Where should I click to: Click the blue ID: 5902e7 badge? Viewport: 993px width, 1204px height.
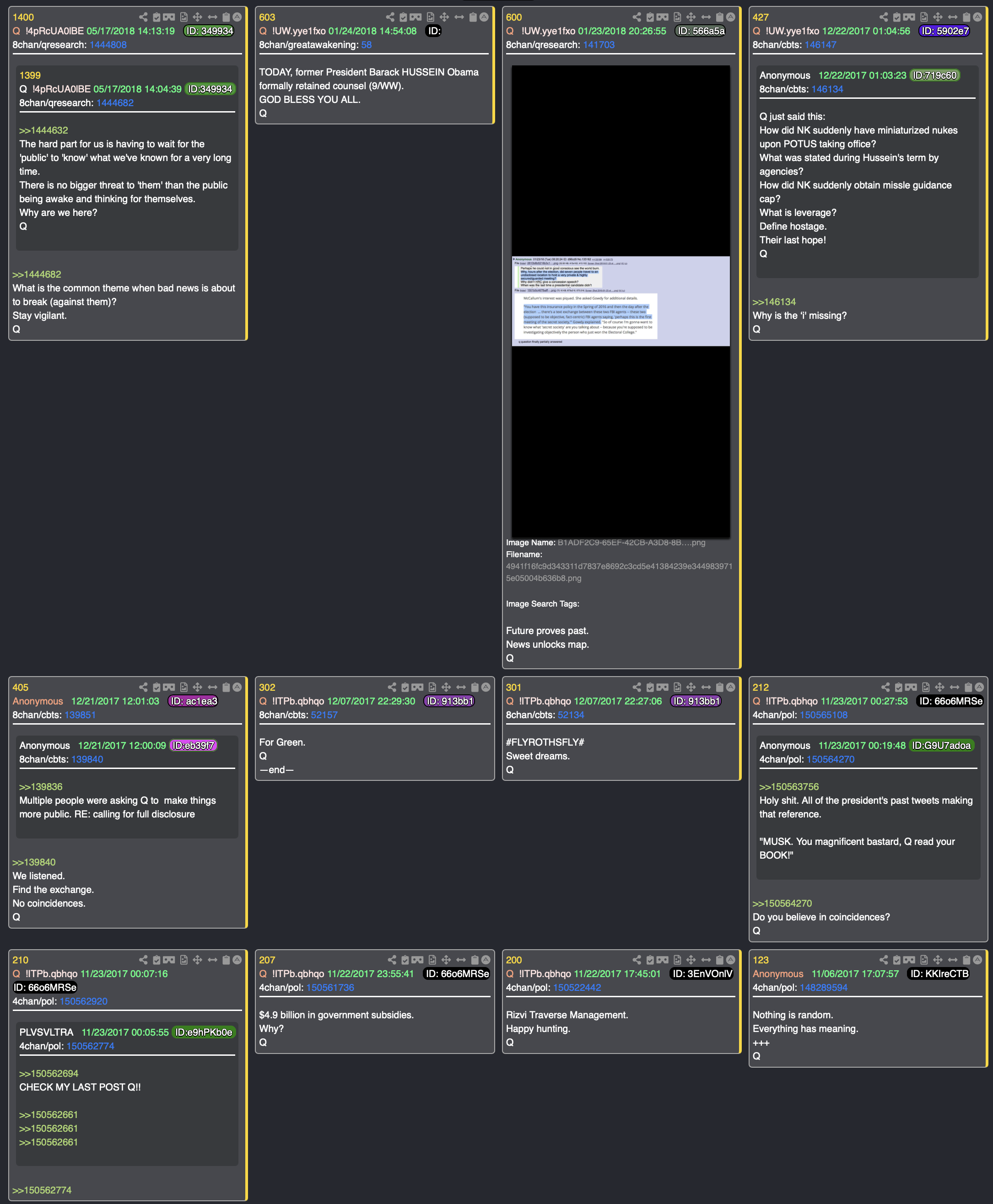click(x=944, y=31)
